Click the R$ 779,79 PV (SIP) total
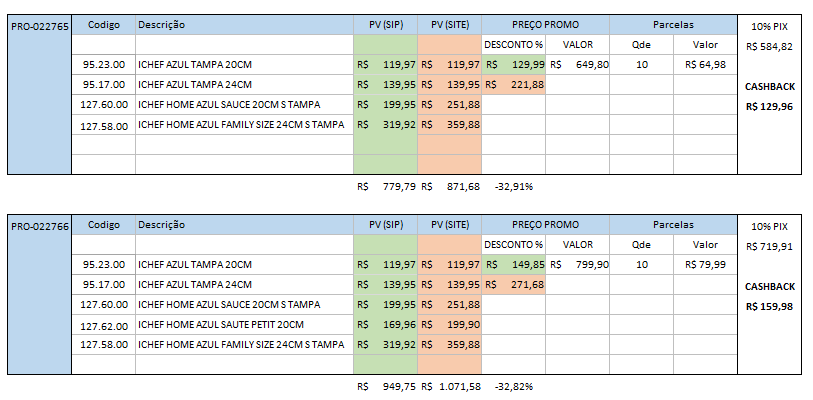This screenshot has width=813, height=400. pyautogui.click(x=385, y=186)
